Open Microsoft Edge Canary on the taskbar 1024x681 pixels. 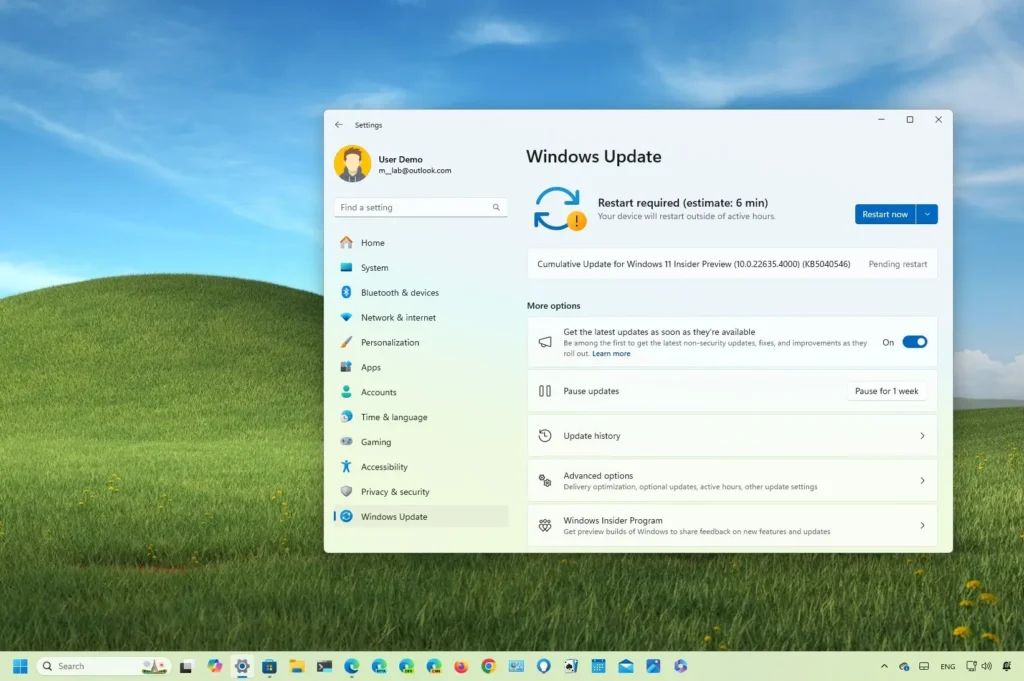[x=434, y=666]
